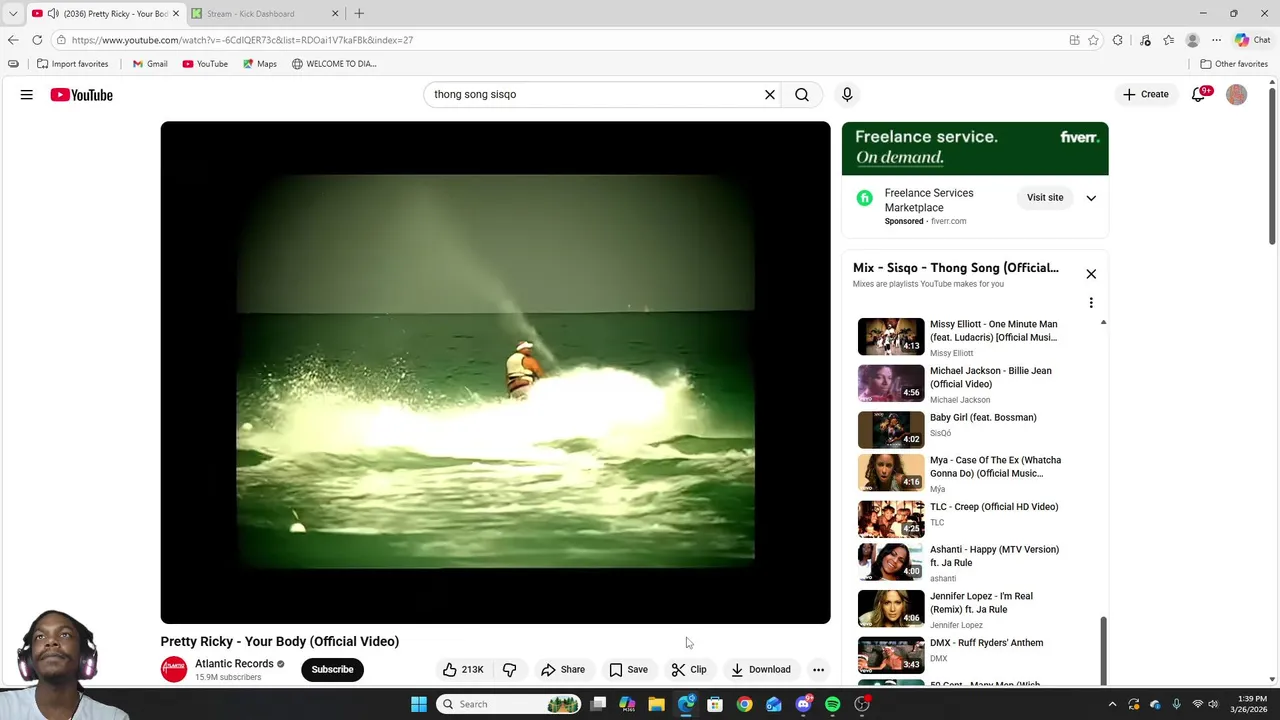Open the YouTube account avatar menu
This screenshot has height=720, width=1280.
pyautogui.click(x=1237, y=95)
